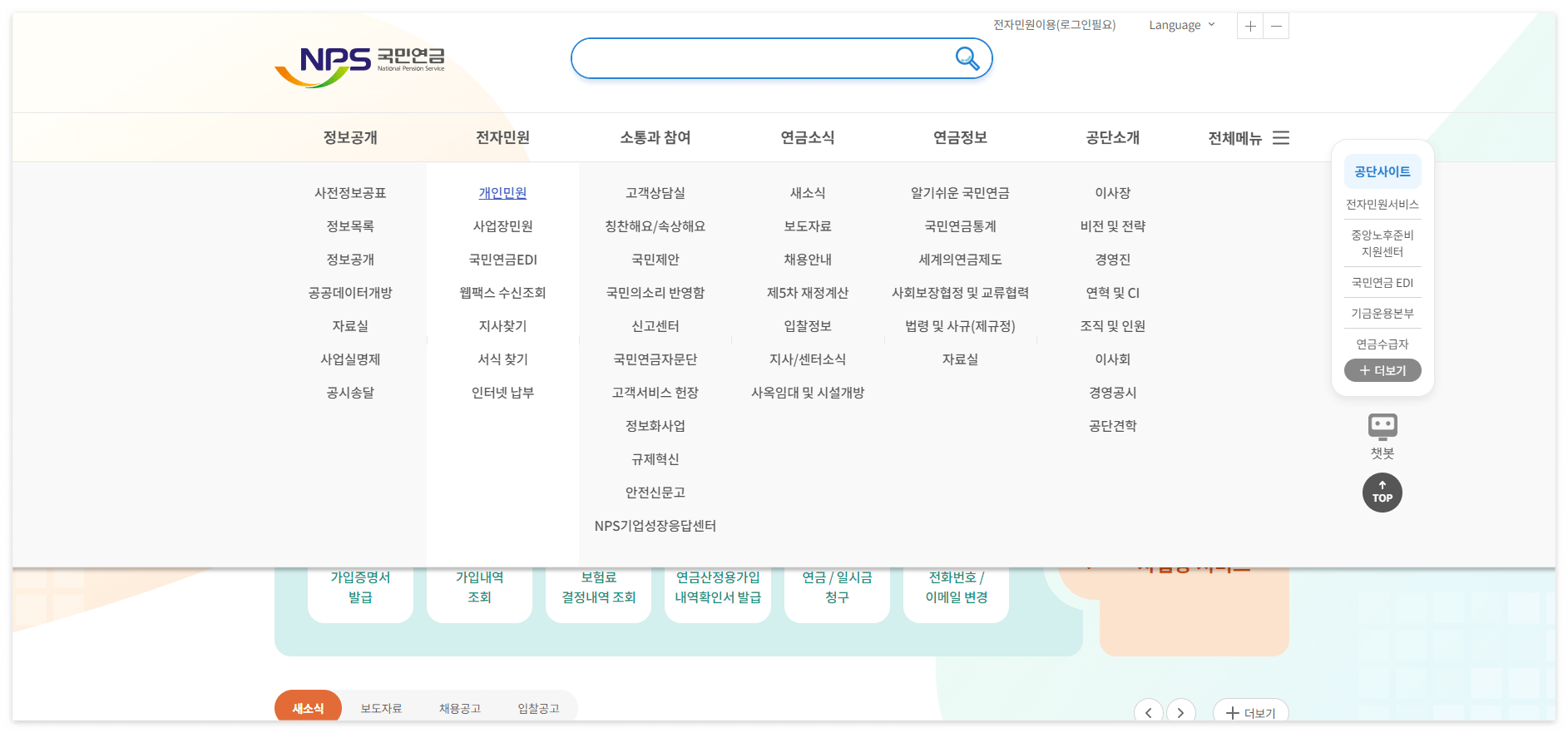Expand Language dropdown
The width and height of the screenshot is (1568, 733).
[x=1182, y=25]
